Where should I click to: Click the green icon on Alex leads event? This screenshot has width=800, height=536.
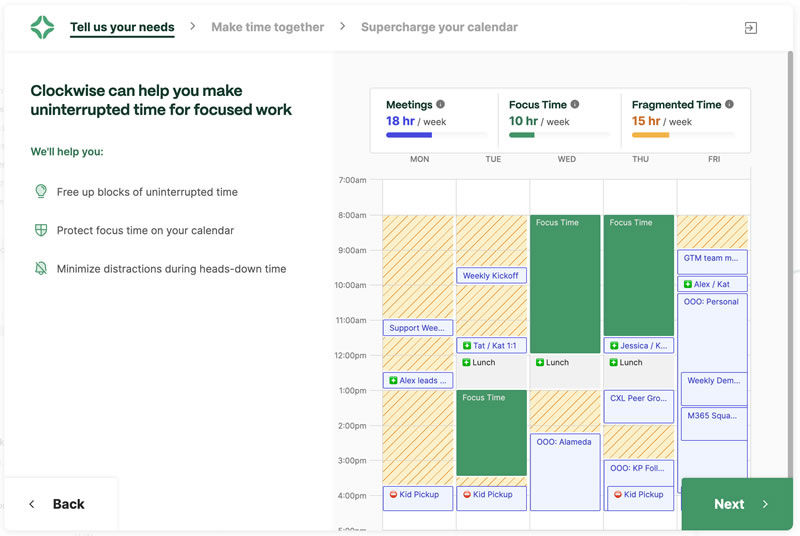point(393,380)
